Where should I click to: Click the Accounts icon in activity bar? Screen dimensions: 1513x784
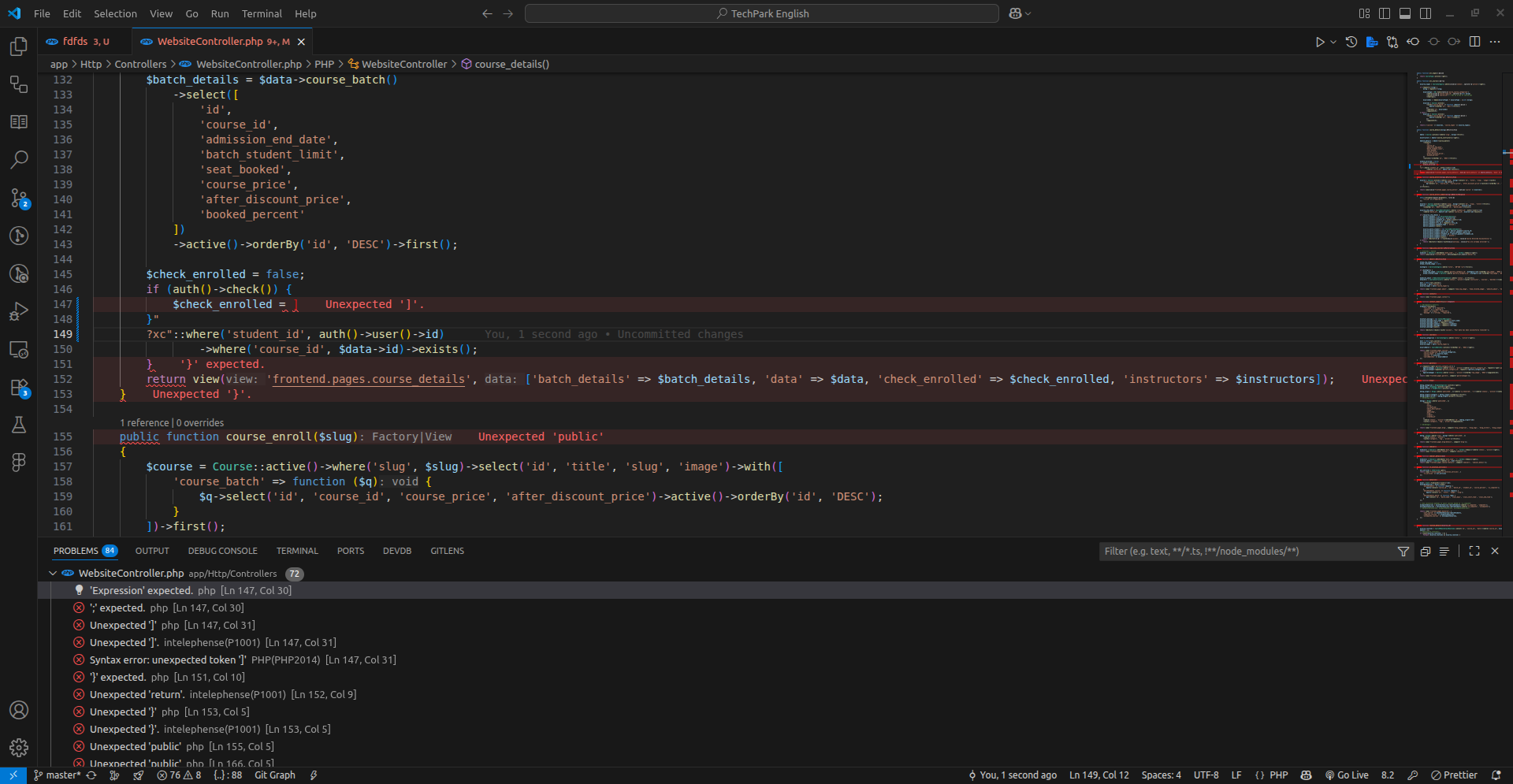point(19,710)
